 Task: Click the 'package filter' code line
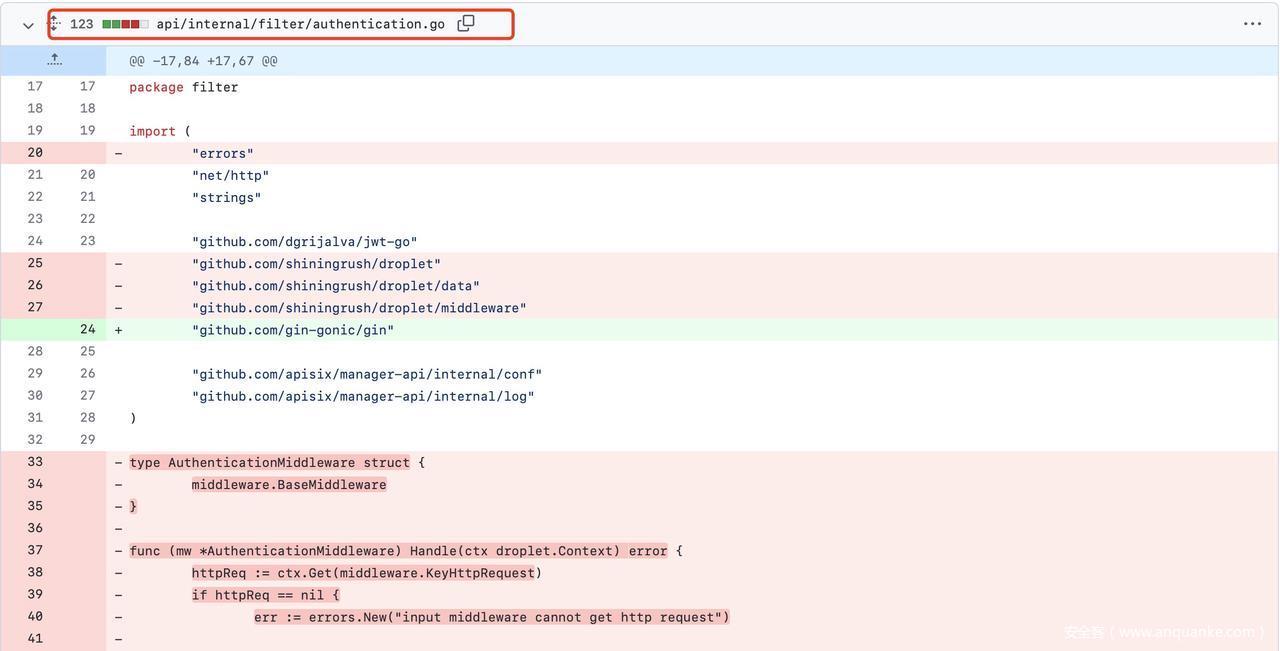pos(184,87)
